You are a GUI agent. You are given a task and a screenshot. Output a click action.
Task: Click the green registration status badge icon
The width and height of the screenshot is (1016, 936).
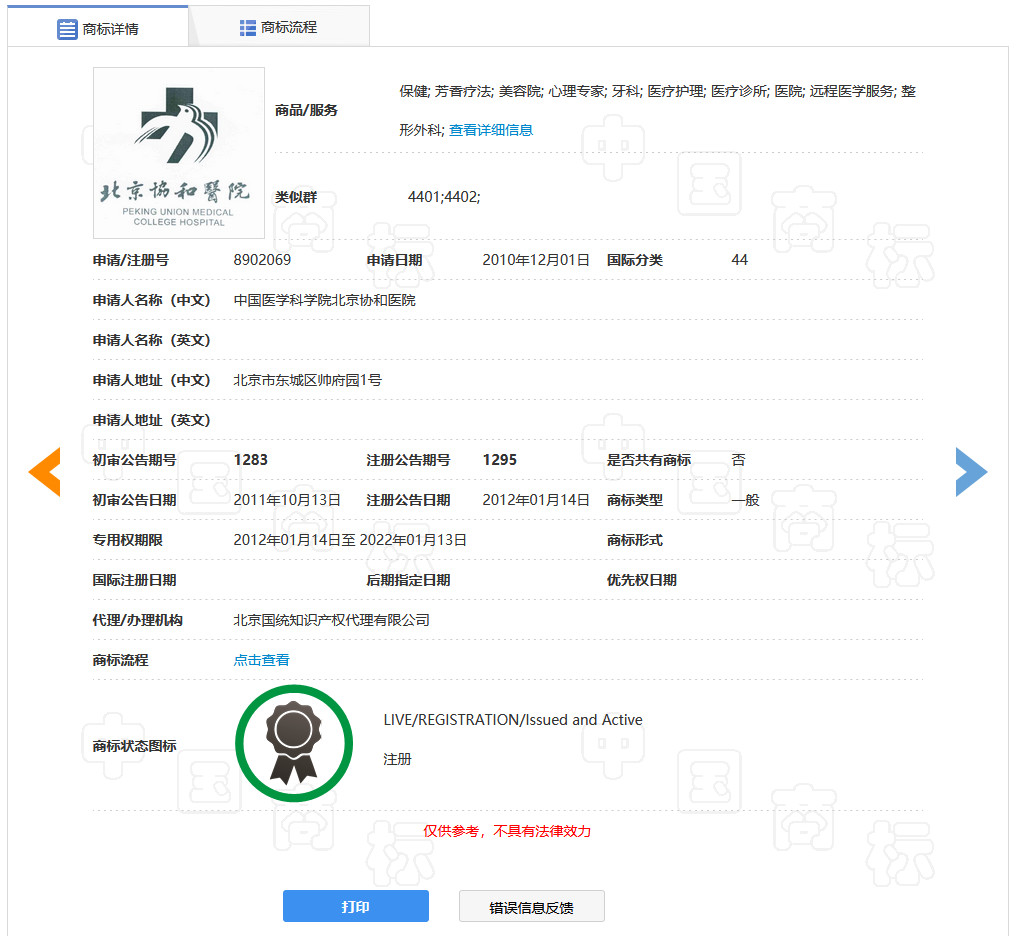pyautogui.click(x=294, y=743)
